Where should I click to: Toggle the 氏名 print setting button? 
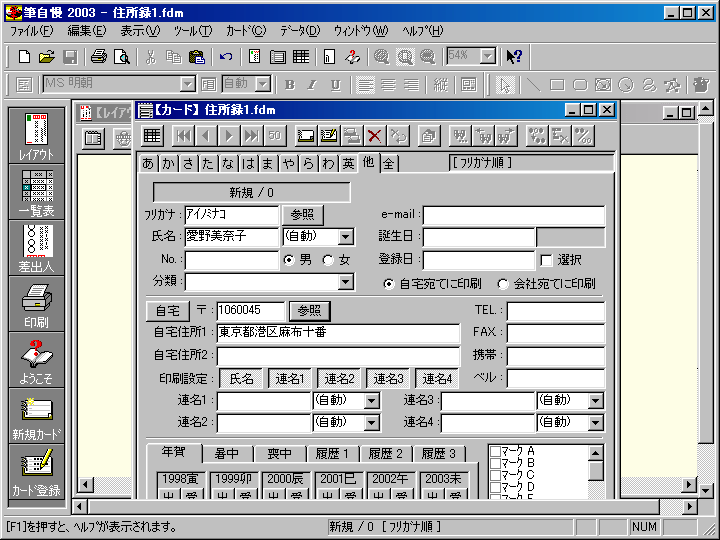coord(241,379)
